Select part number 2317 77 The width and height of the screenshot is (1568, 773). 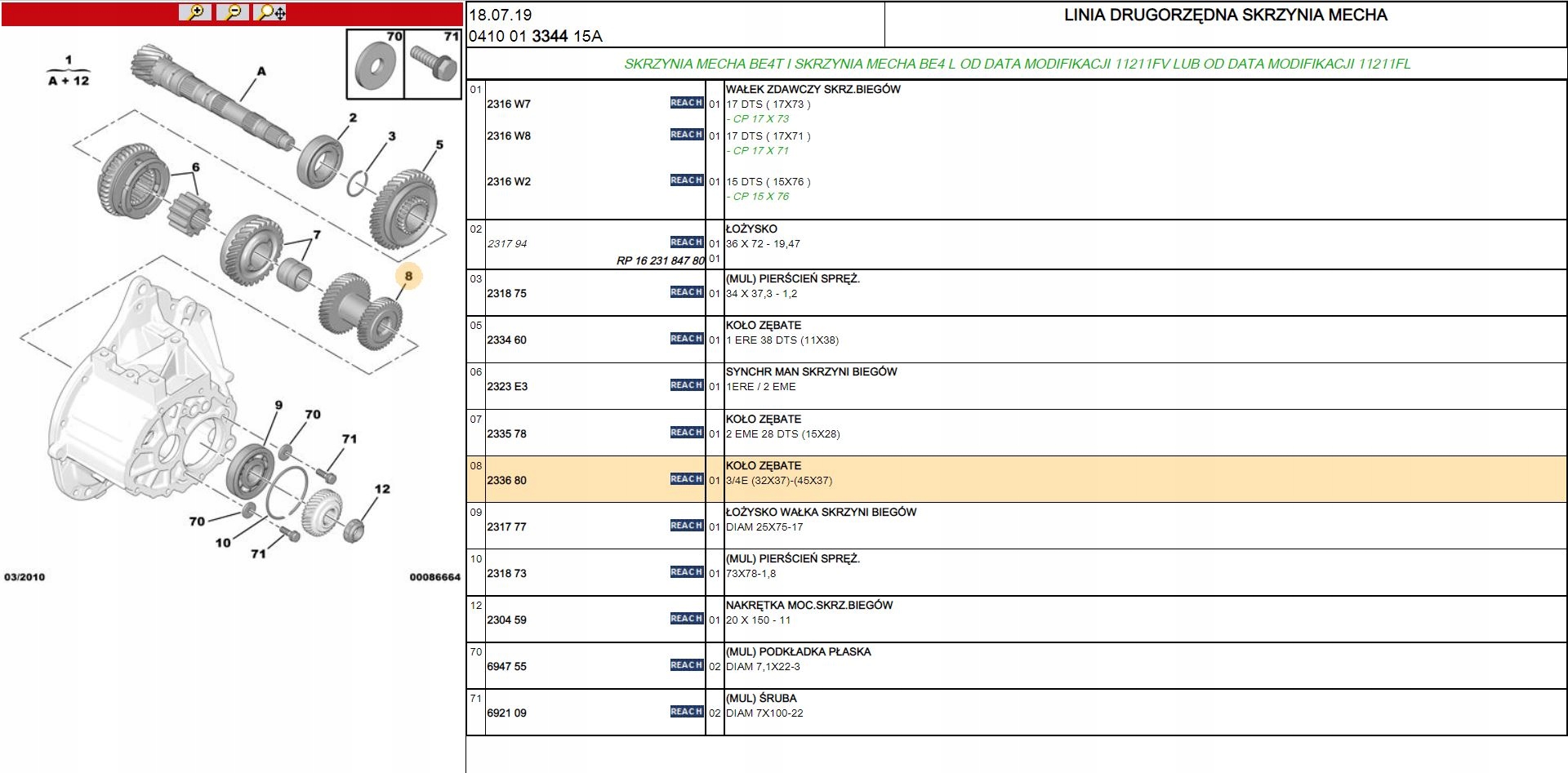(x=506, y=526)
